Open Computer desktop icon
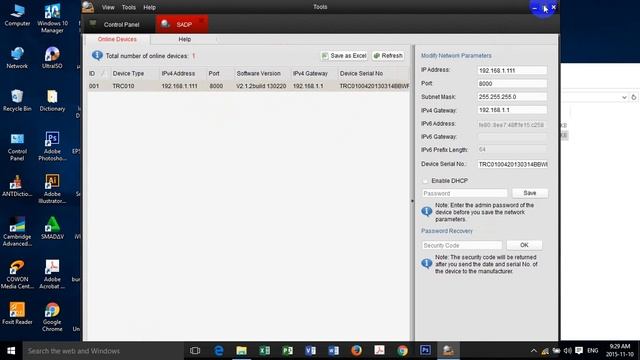 point(17,15)
